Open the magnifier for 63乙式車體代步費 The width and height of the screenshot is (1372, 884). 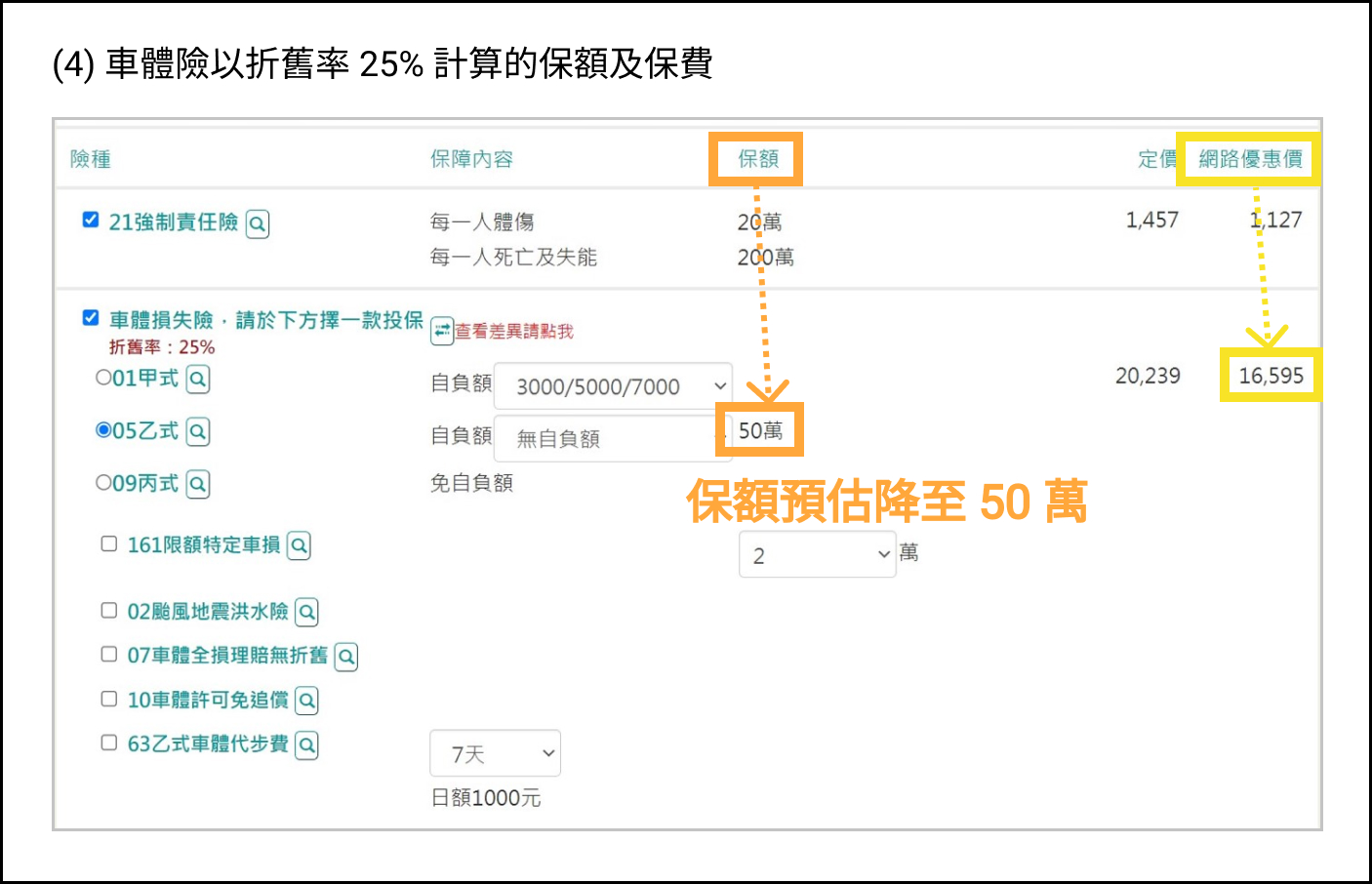click(307, 744)
